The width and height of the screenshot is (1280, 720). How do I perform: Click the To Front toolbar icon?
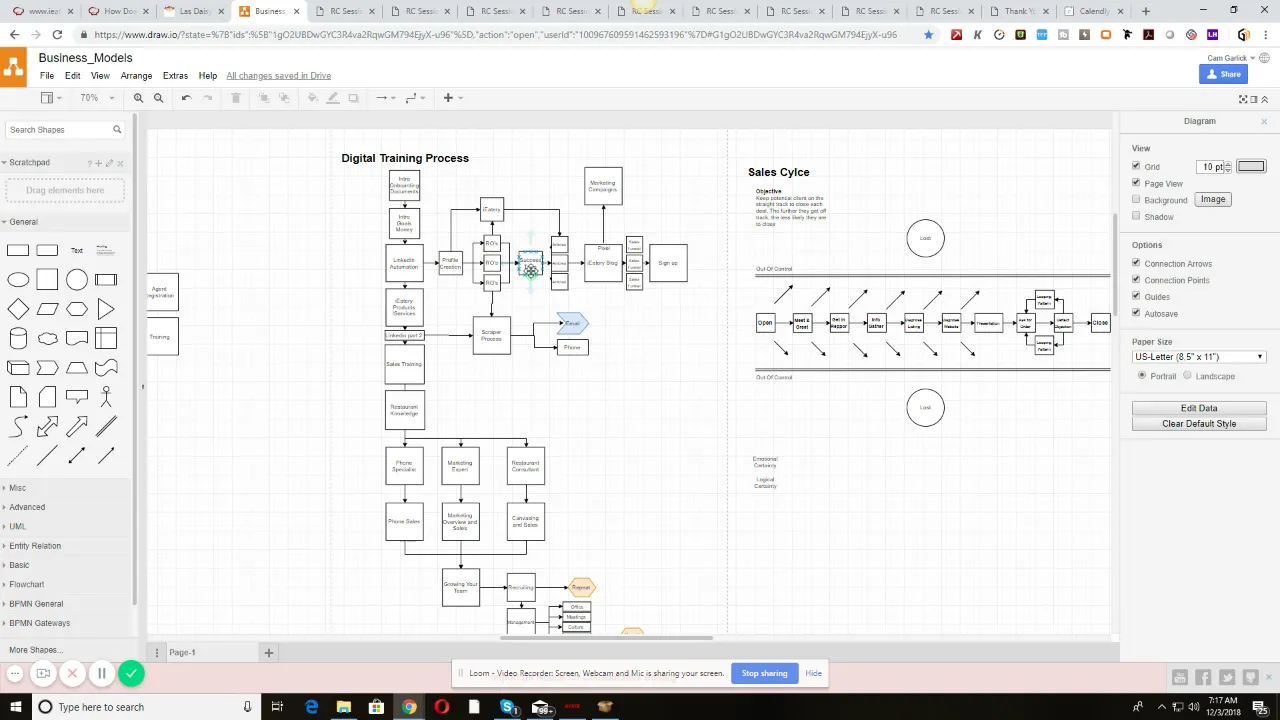tap(264, 98)
